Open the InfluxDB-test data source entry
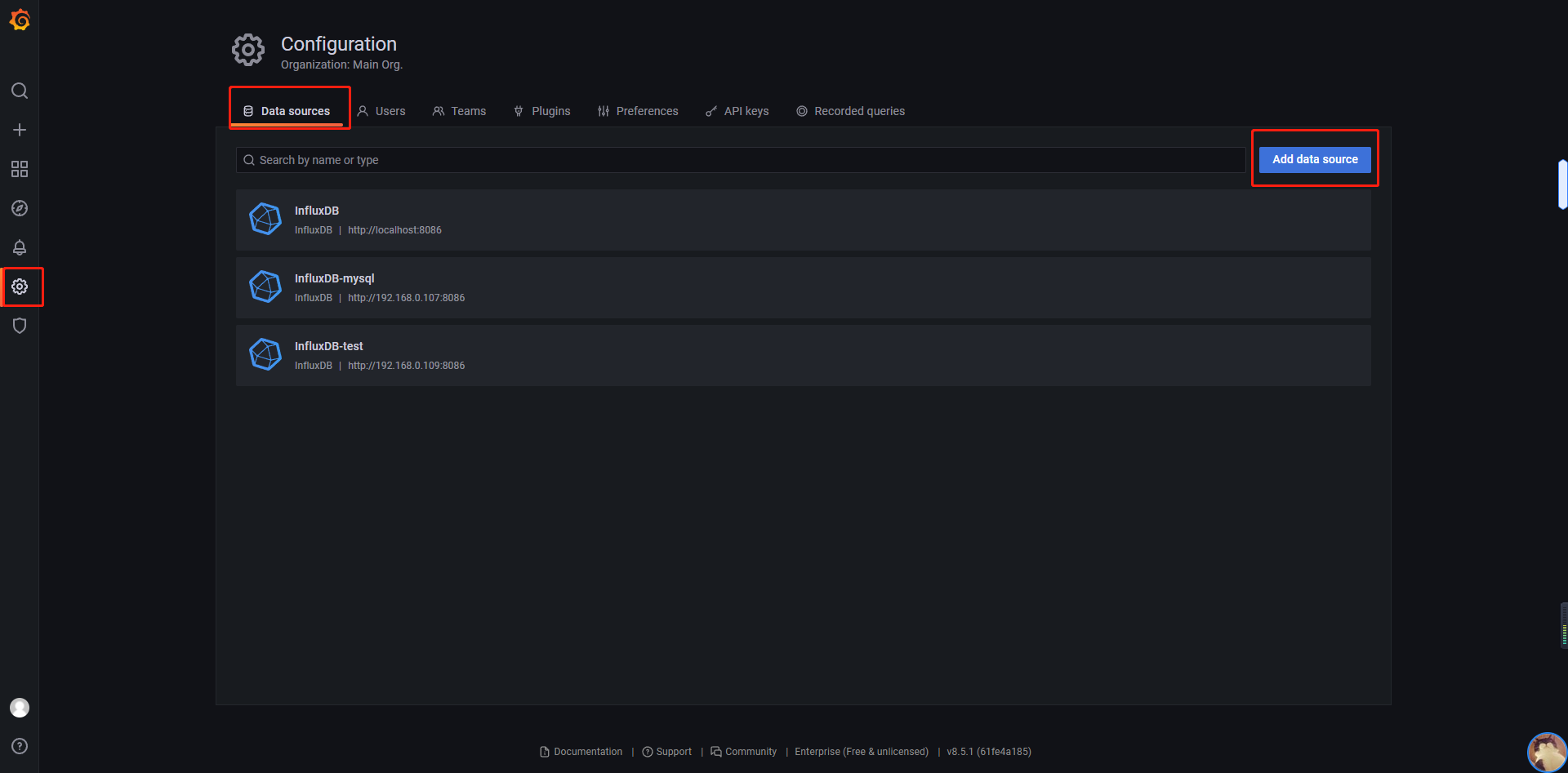 [x=804, y=355]
